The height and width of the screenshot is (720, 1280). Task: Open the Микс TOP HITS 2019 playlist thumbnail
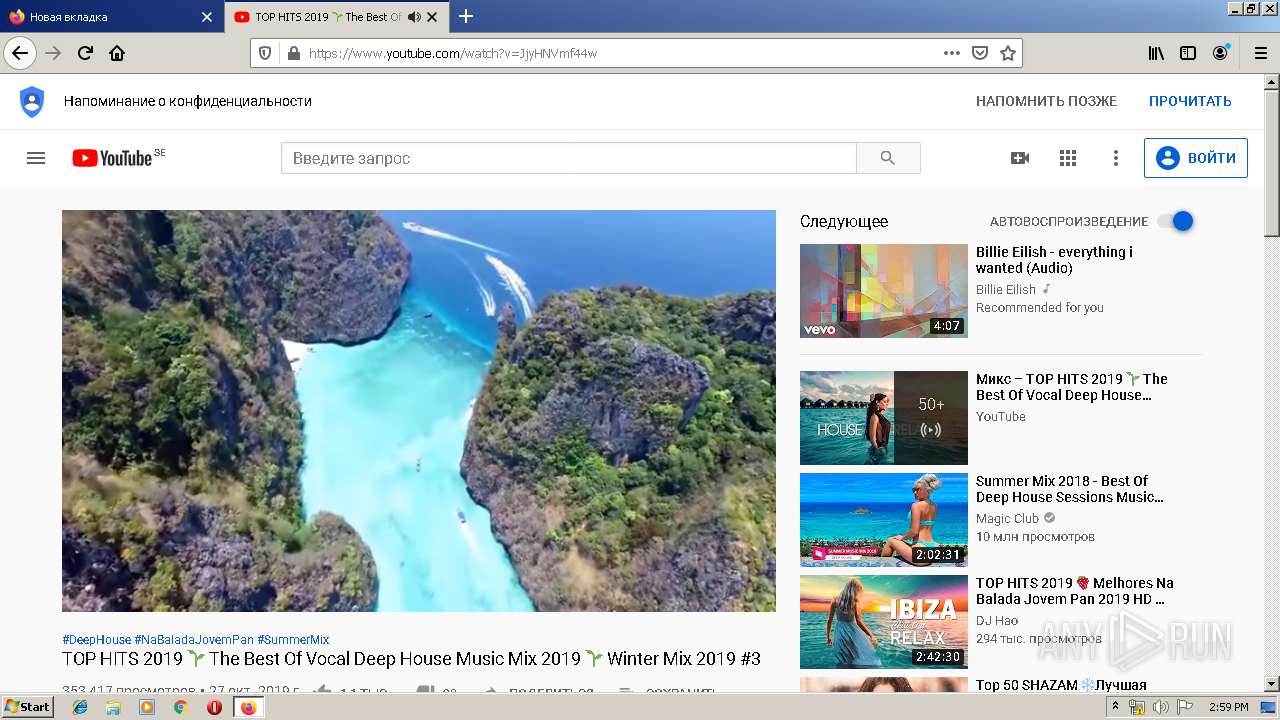884,418
